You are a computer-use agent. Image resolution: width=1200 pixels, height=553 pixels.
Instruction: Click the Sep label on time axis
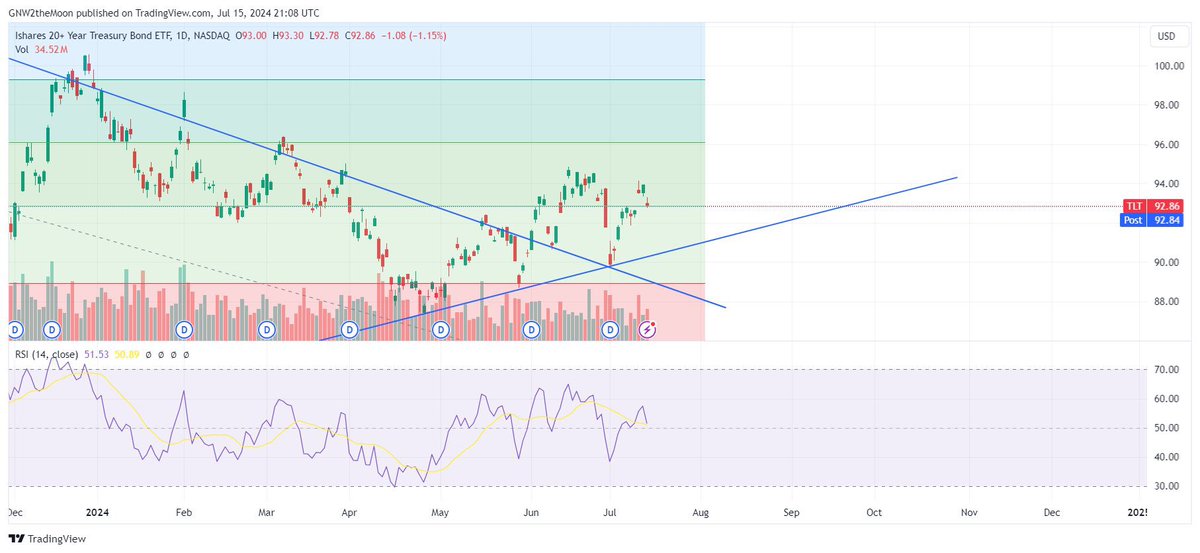click(x=791, y=512)
